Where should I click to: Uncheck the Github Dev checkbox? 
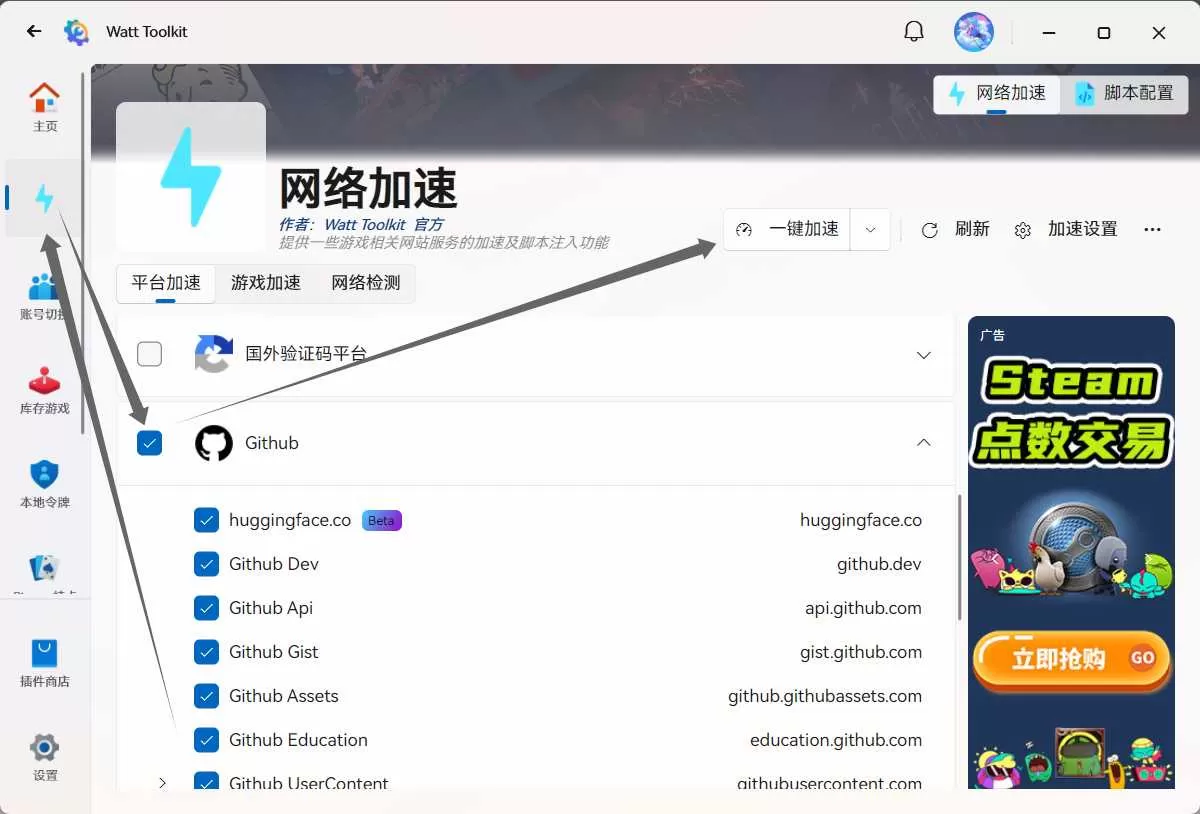coord(206,564)
